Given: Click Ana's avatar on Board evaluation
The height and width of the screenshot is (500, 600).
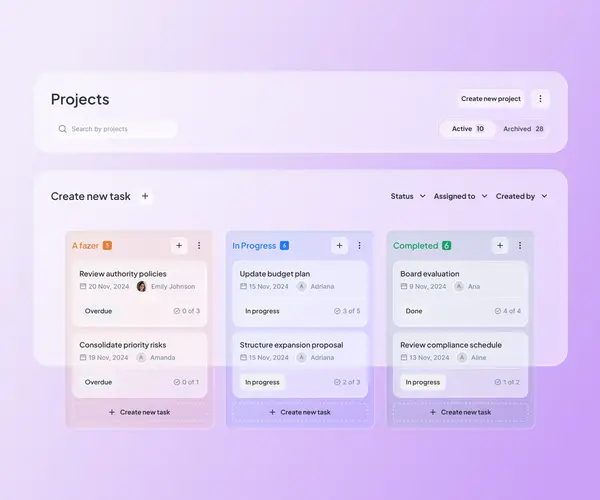Looking at the screenshot, I should coord(459,286).
